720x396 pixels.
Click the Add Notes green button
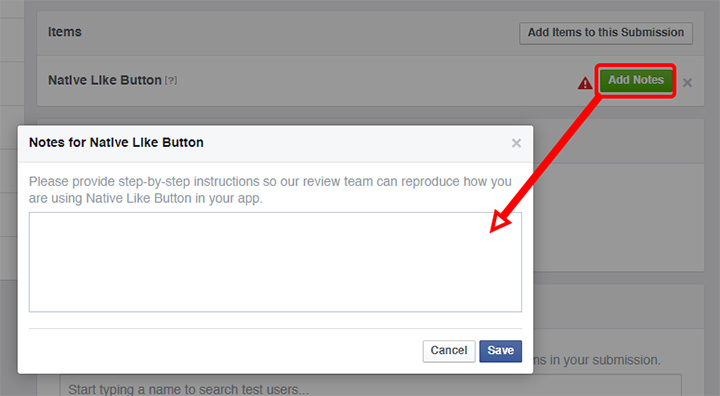click(636, 80)
